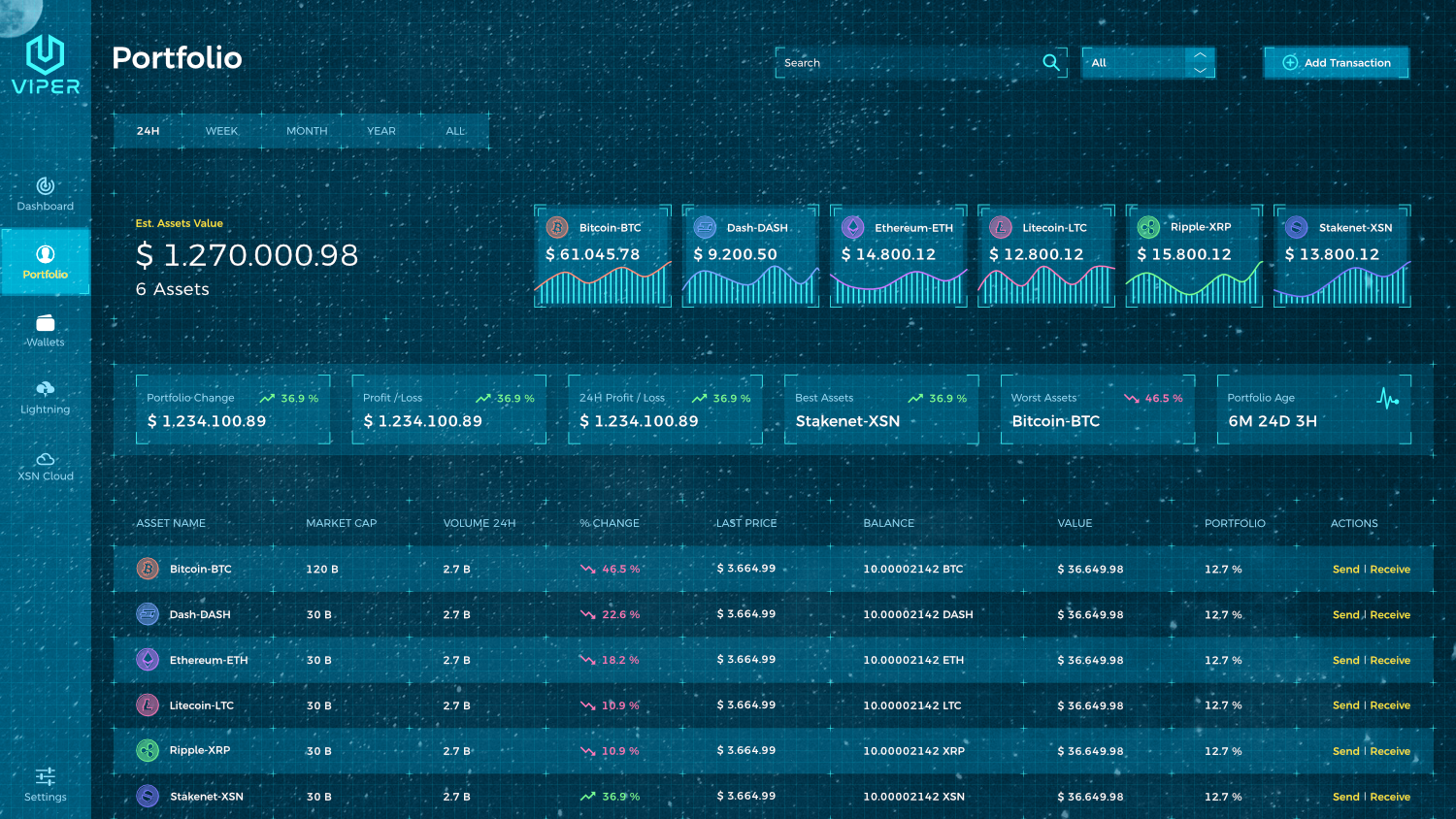Click the Add Transaction button

click(1337, 62)
